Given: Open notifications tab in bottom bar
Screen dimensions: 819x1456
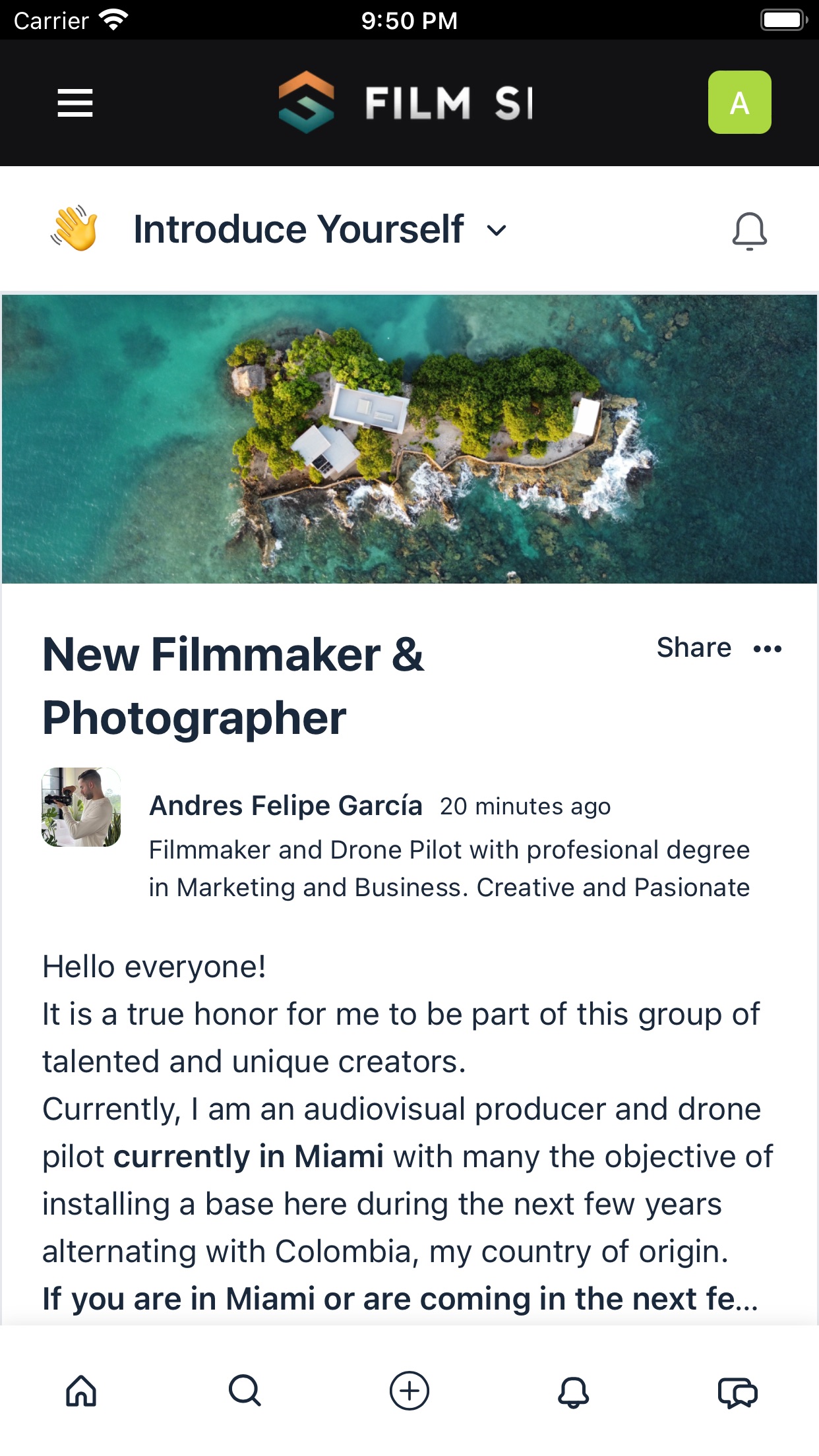Looking at the screenshot, I should [x=574, y=1391].
